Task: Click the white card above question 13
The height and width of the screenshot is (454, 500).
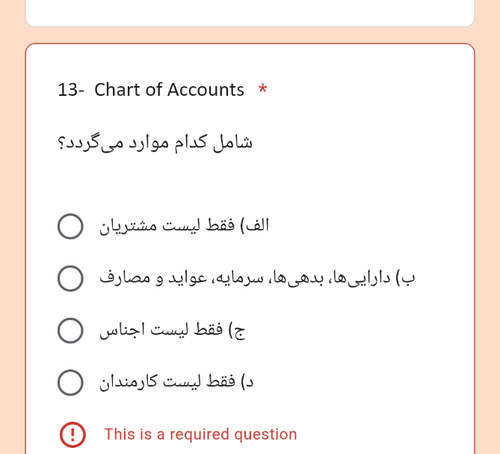Action: pos(250,13)
